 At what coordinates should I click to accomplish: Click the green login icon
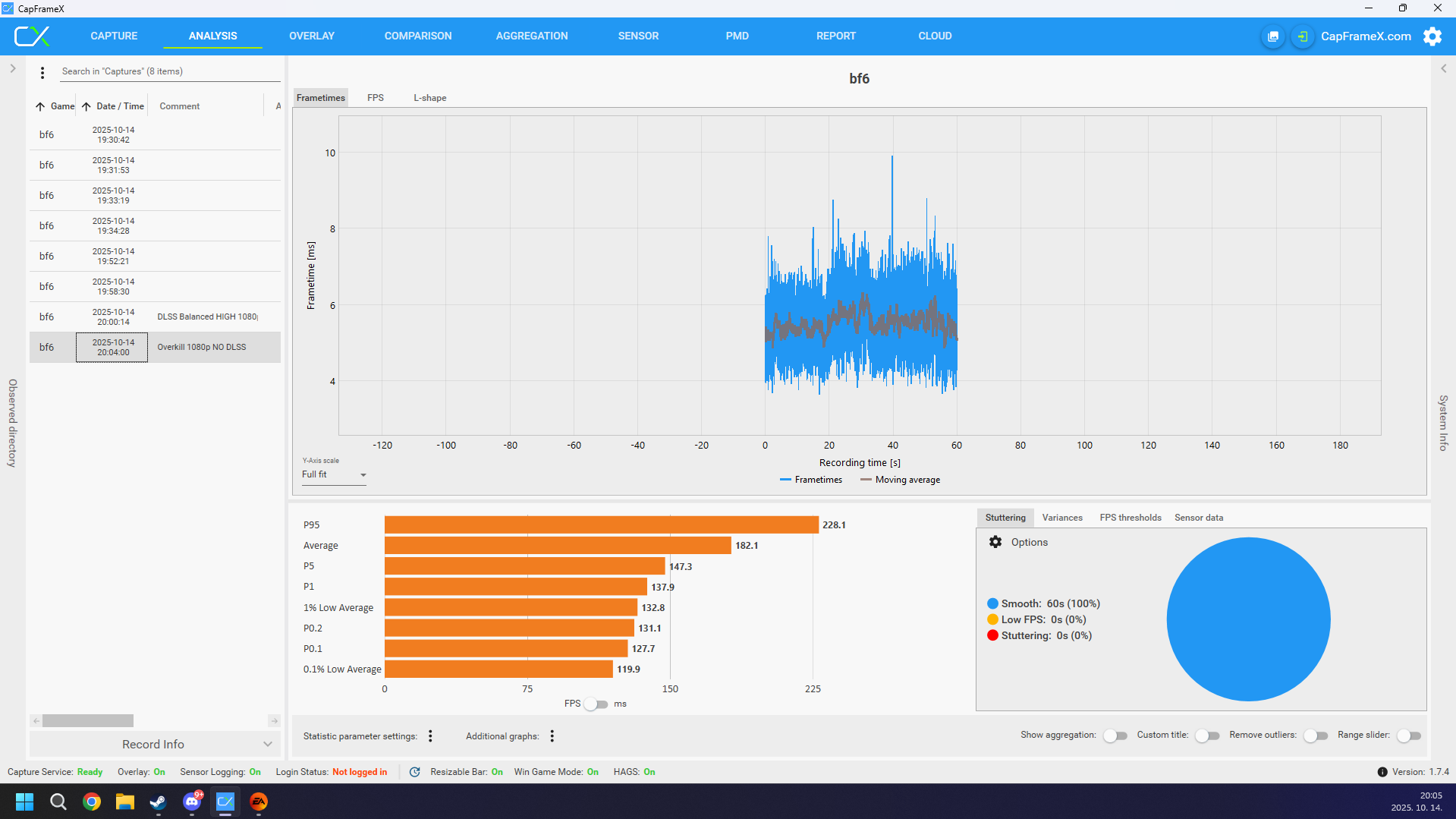(x=1302, y=36)
